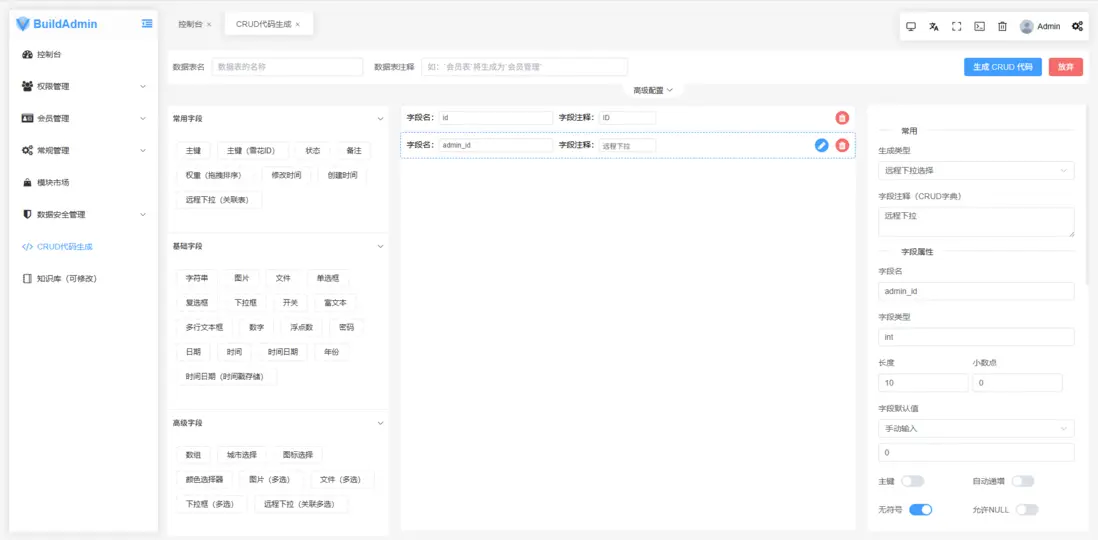Click the right panel vertical scrollbar
1098x540 pixels.
click(x=1087, y=195)
